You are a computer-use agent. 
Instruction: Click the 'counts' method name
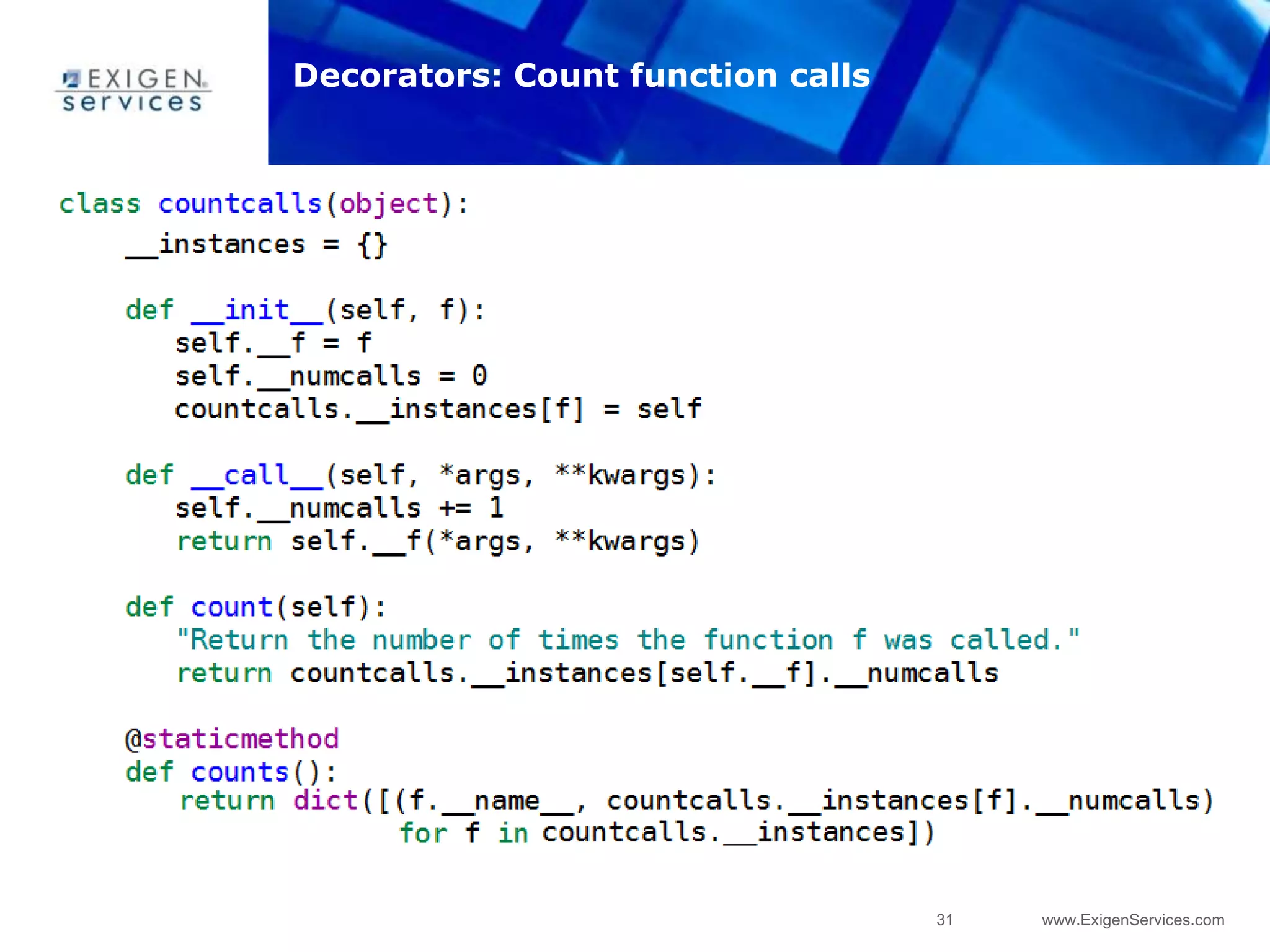[239, 772]
